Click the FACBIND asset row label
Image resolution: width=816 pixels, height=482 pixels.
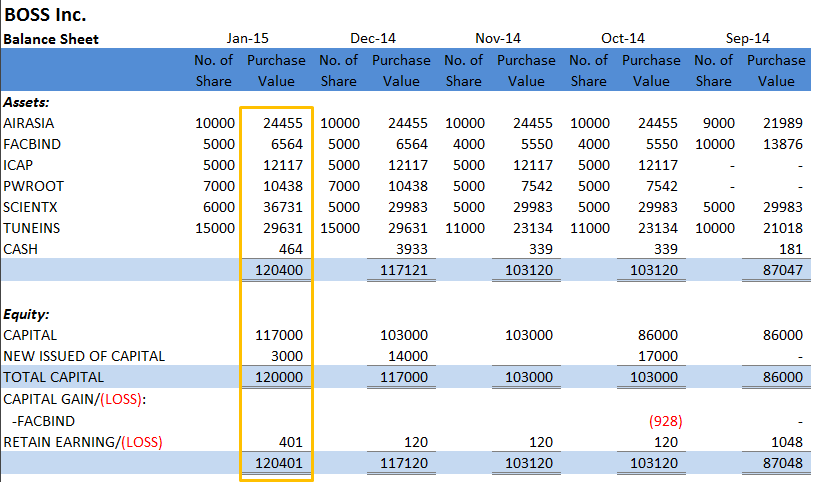click(32, 144)
